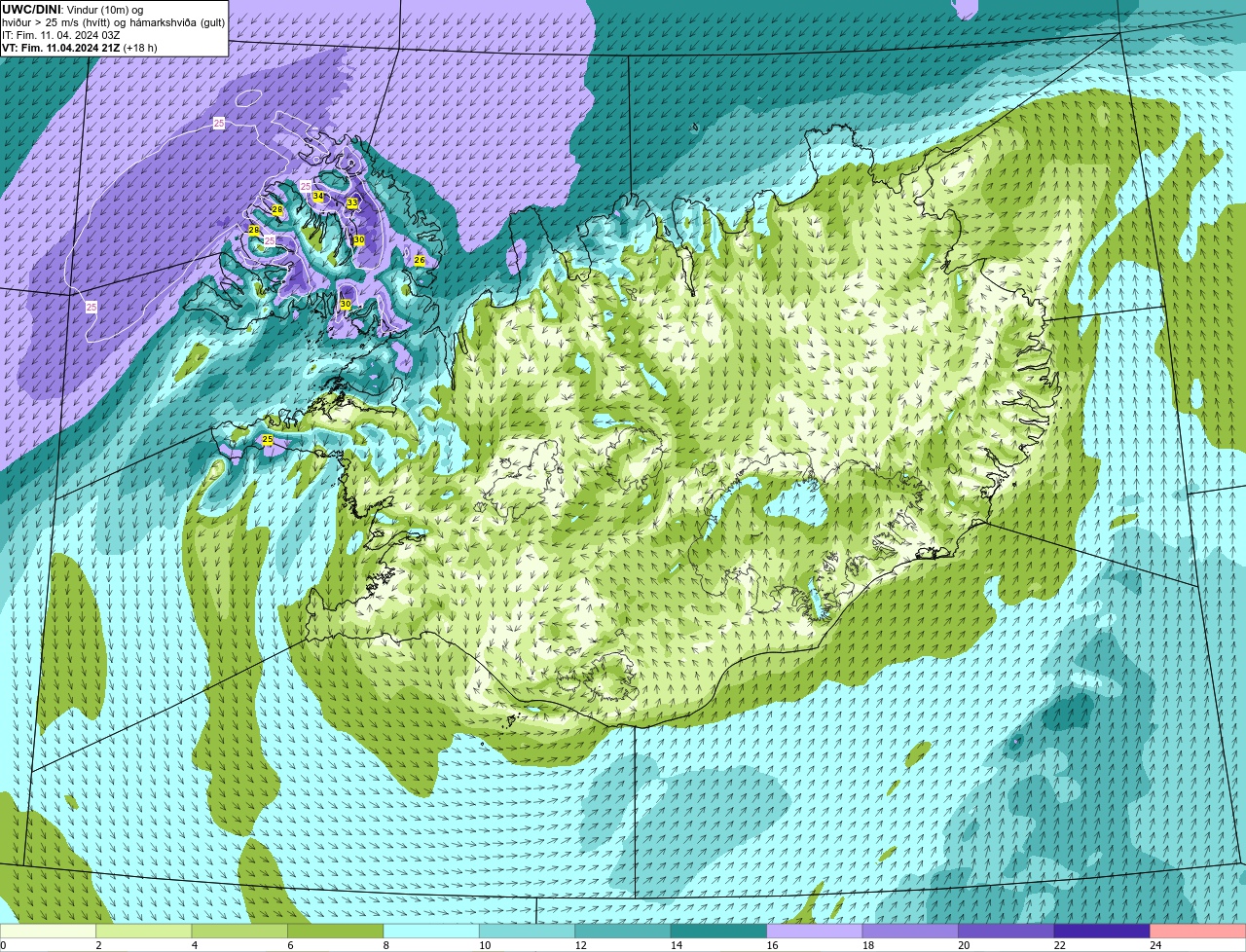The height and width of the screenshot is (952, 1246).
Task: Click the olive green 6–8 m/s legend swatch
Action: pyautogui.click(x=338, y=932)
